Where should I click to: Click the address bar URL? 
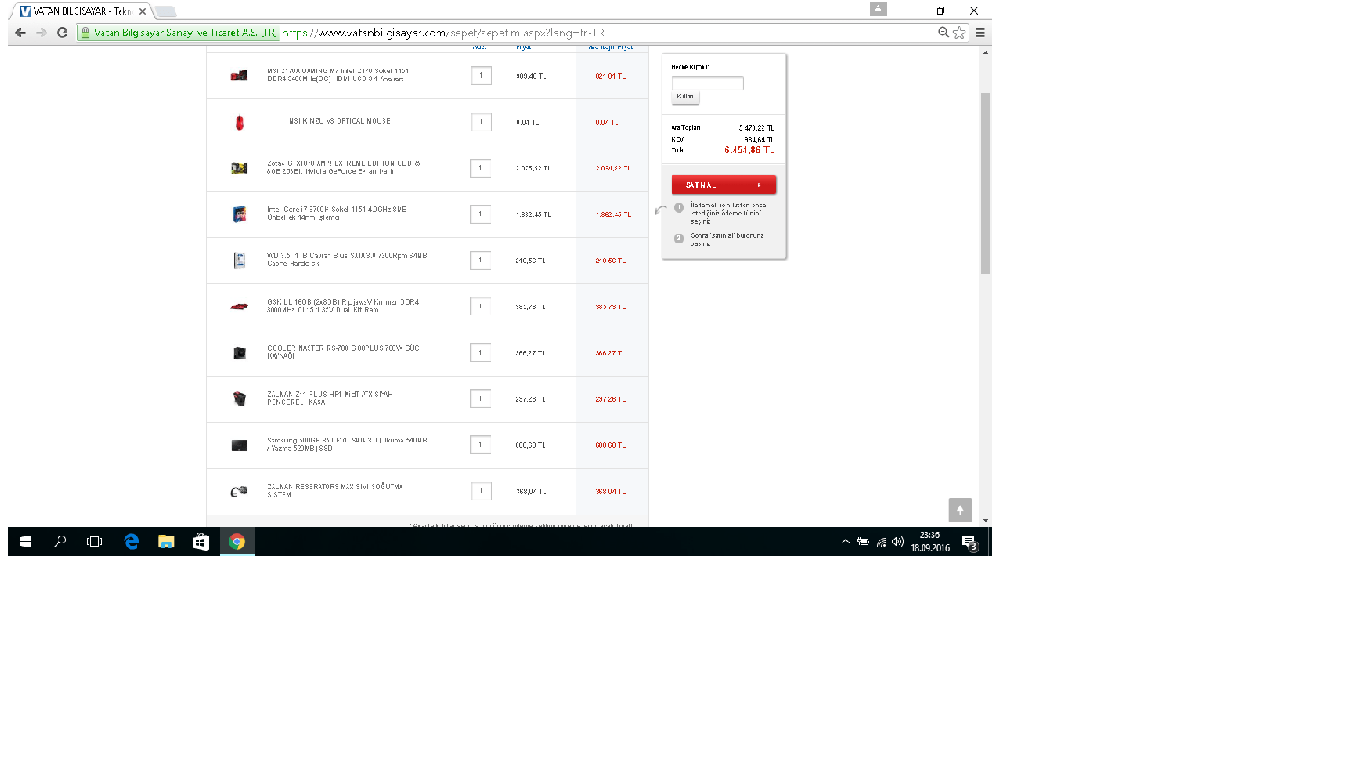[x=442, y=32]
